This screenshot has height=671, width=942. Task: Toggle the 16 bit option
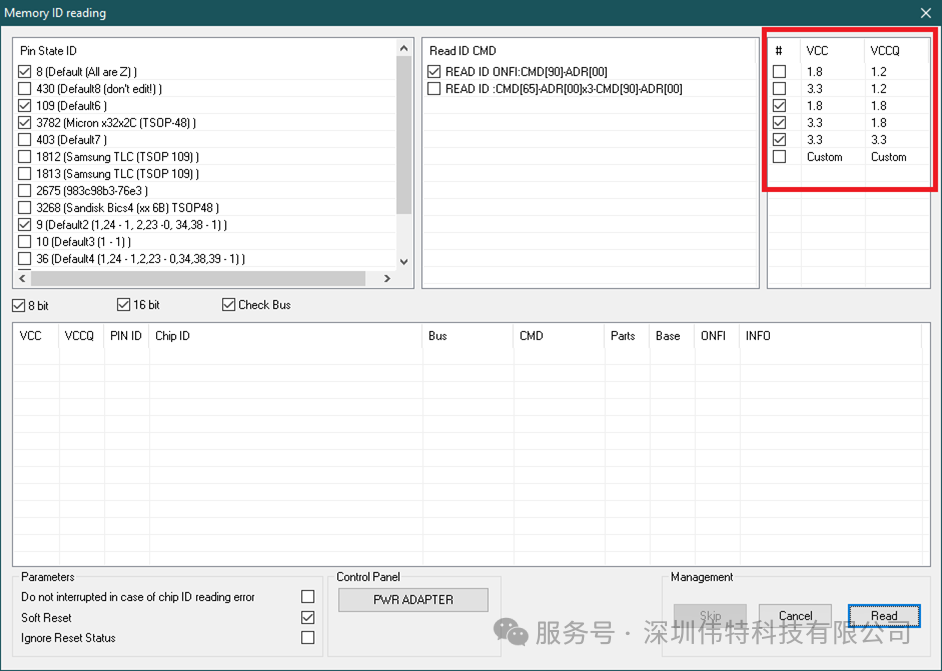click(x=124, y=305)
